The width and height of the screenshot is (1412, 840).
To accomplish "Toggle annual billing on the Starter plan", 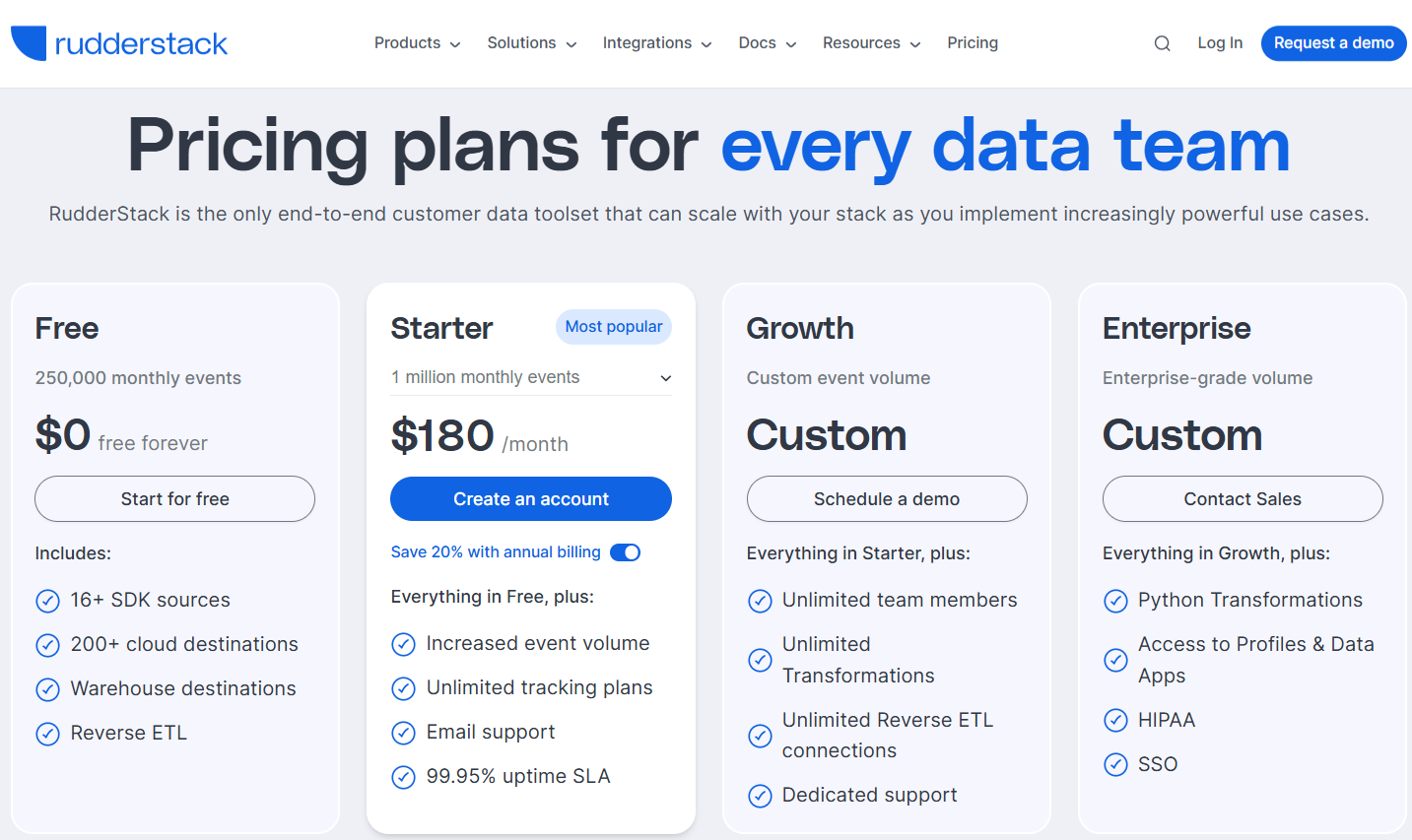I will point(625,552).
